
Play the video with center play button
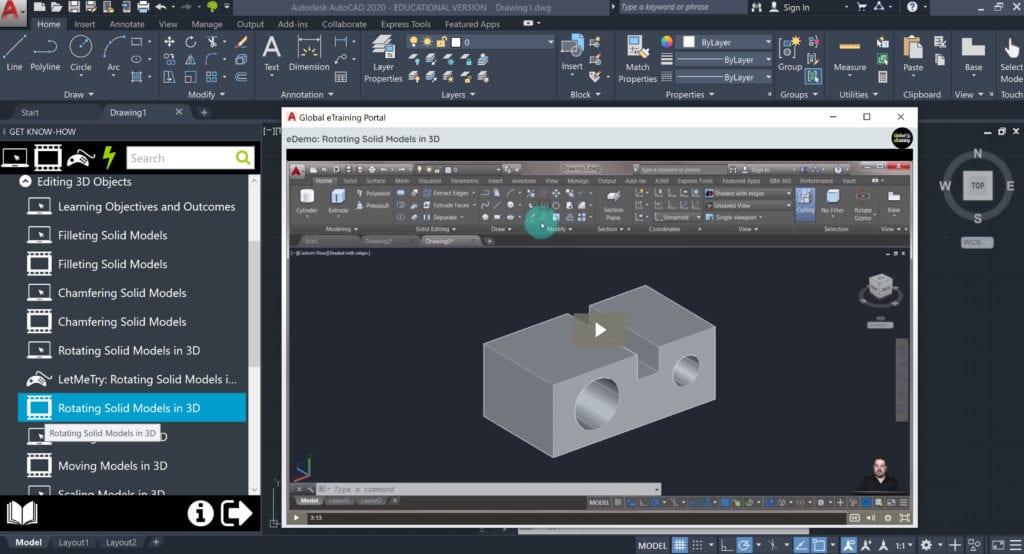point(600,329)
